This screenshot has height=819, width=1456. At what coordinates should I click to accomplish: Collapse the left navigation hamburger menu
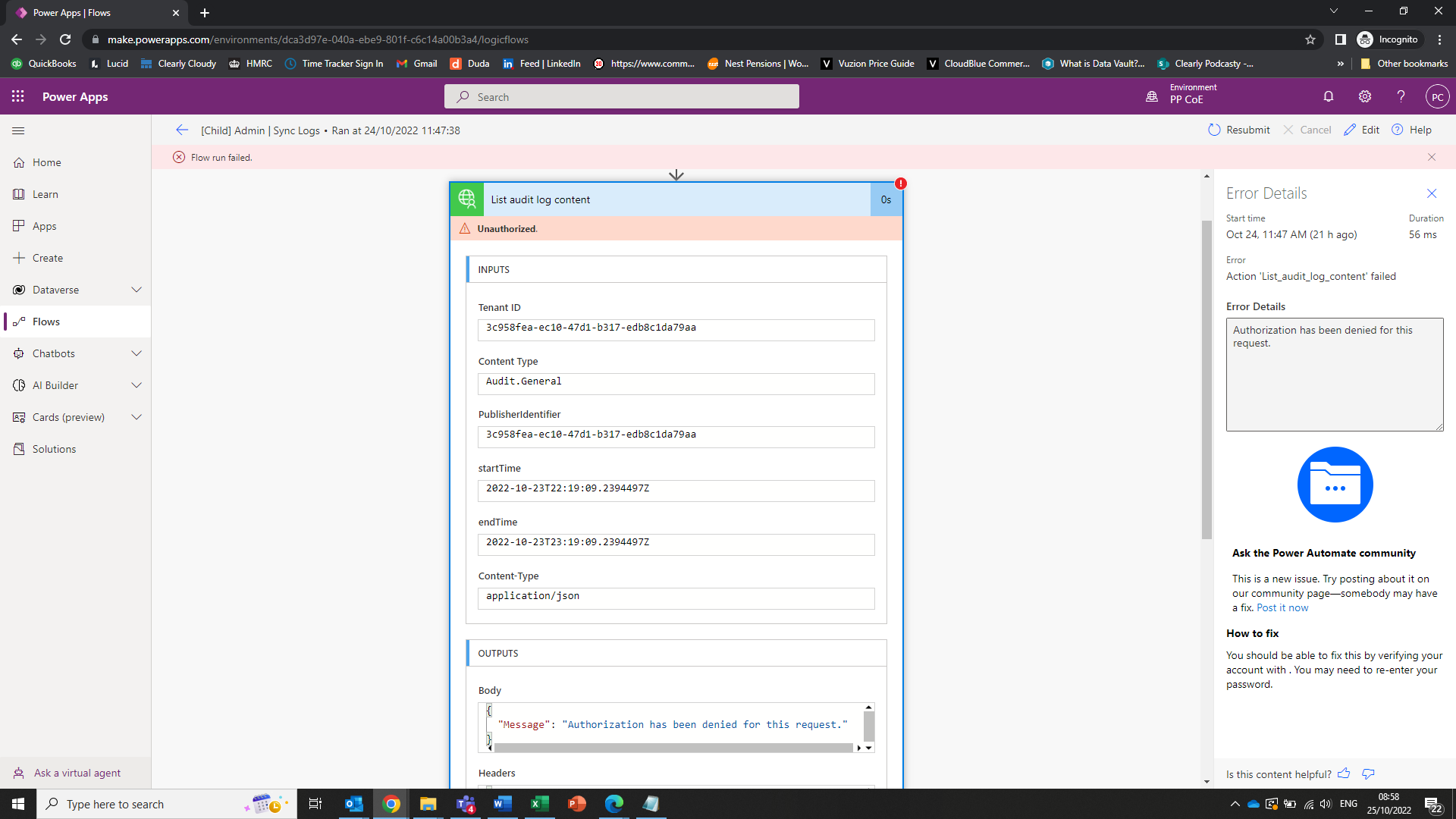18,130
